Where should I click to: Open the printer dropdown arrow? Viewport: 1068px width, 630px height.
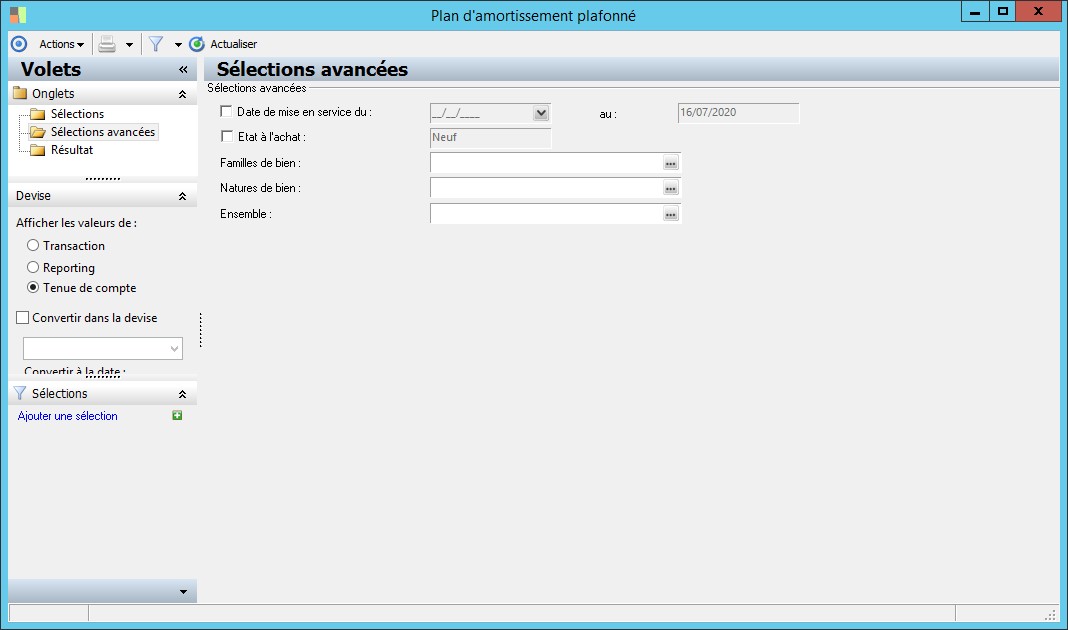click(129, 44)
